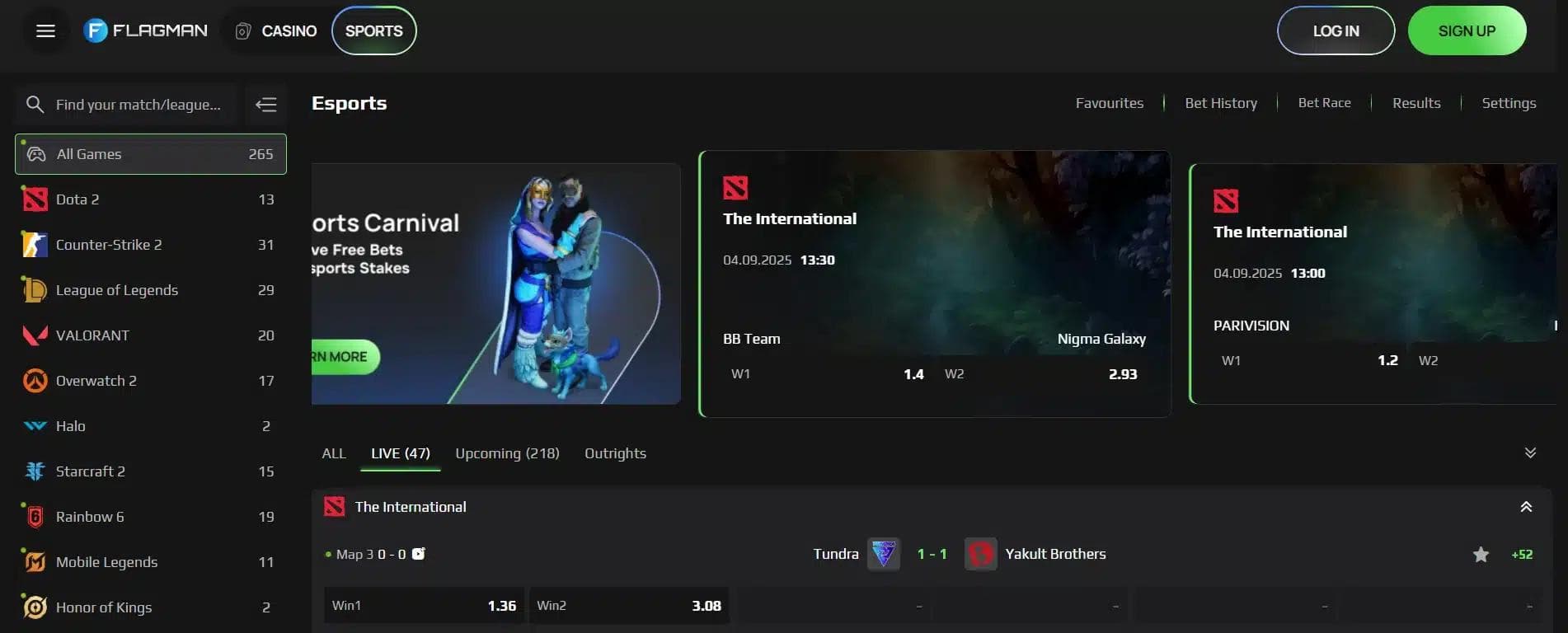Open Counter-Strike 2 in the sidebar

(109, 245)
